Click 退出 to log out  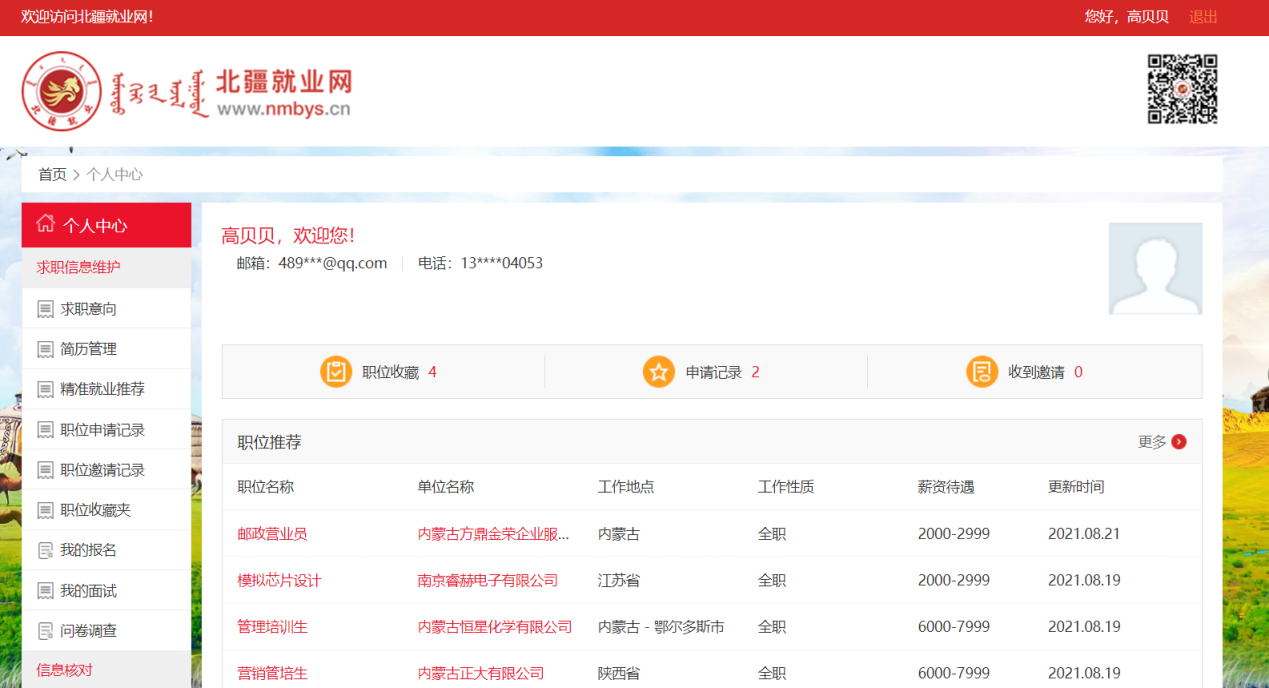(1203, 17)
